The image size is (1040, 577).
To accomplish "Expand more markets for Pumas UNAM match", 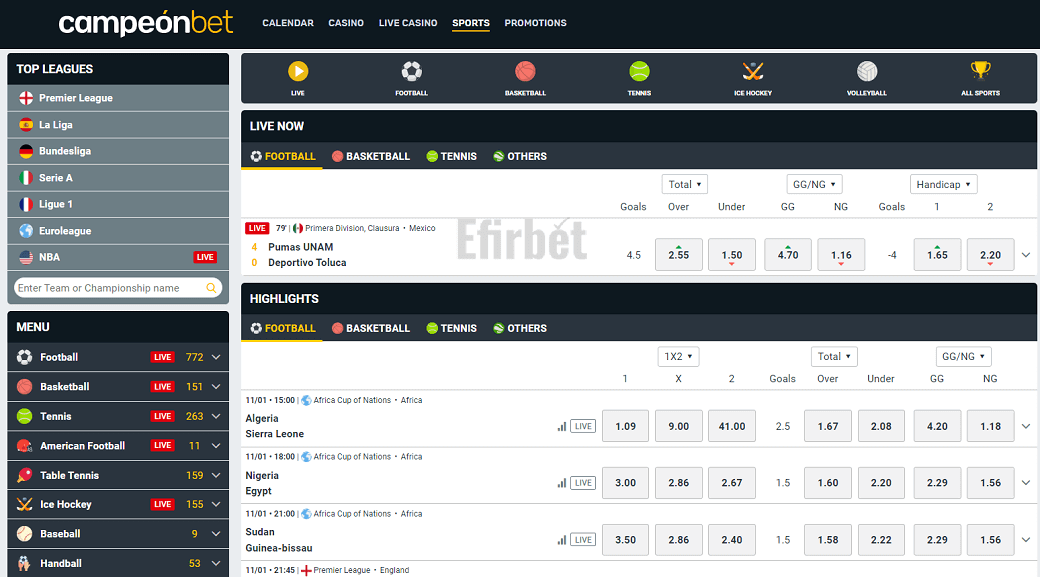I will (1026, 255).
